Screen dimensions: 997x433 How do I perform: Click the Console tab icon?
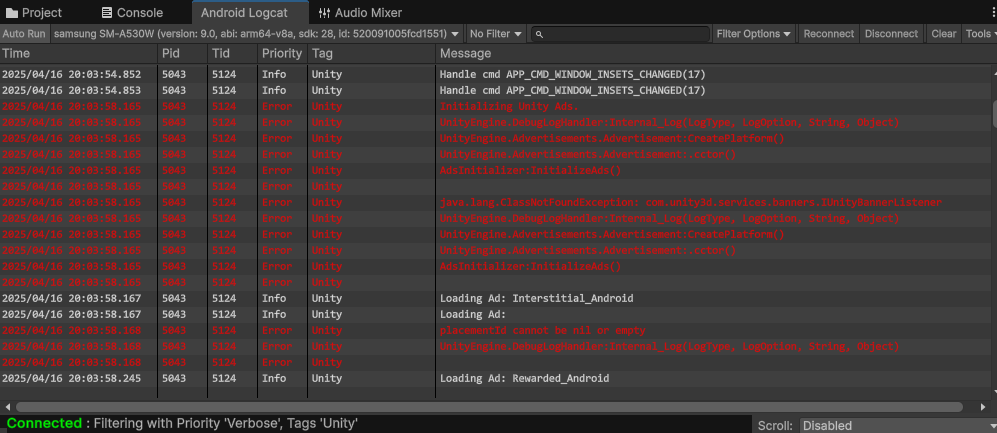coord(107,13)
